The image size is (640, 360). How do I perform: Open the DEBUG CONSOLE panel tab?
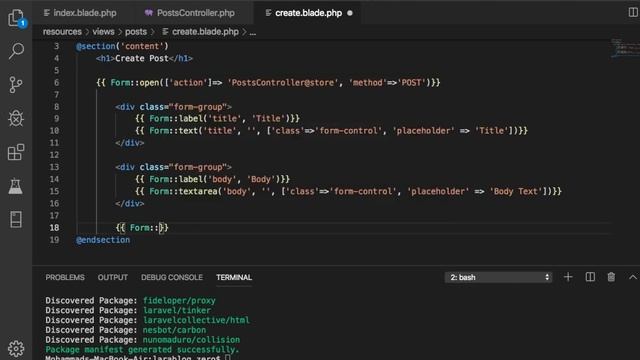pos(172,278)
